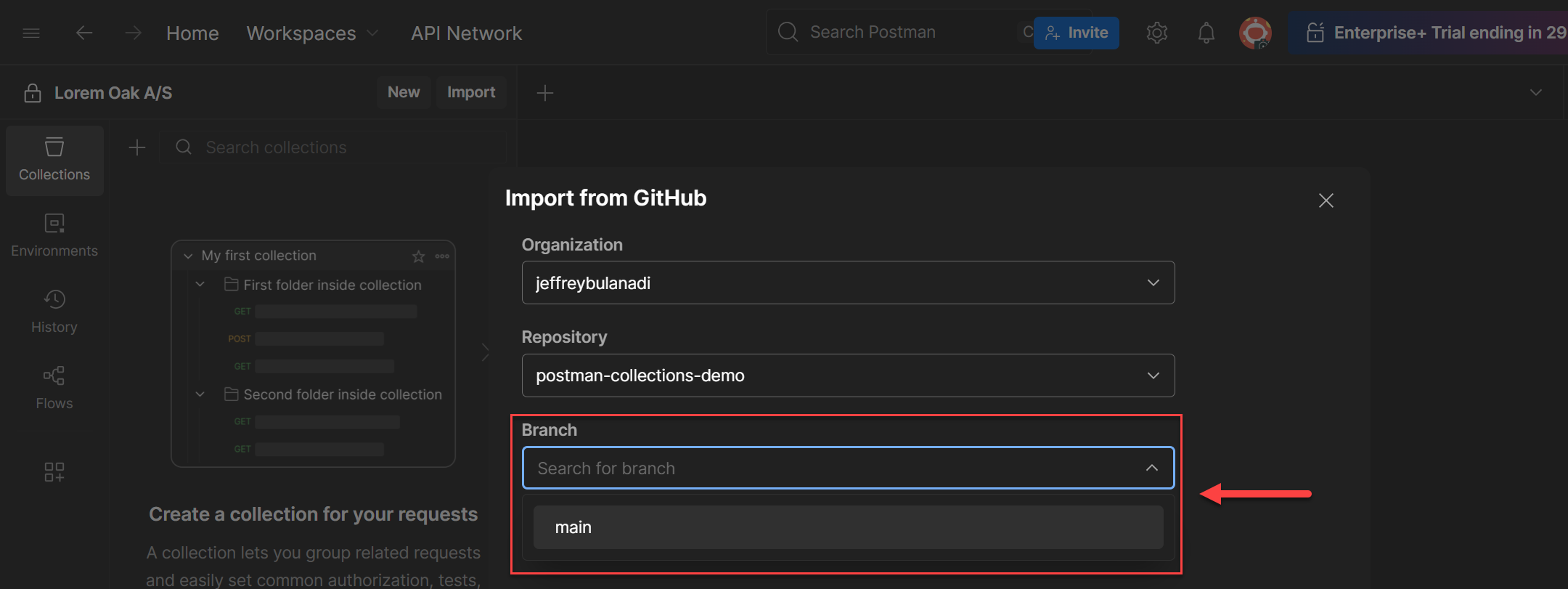This screenshot has height=589, width=1568.
Task: Go forward with the right arrow
Action: click(x=133, y=33)
